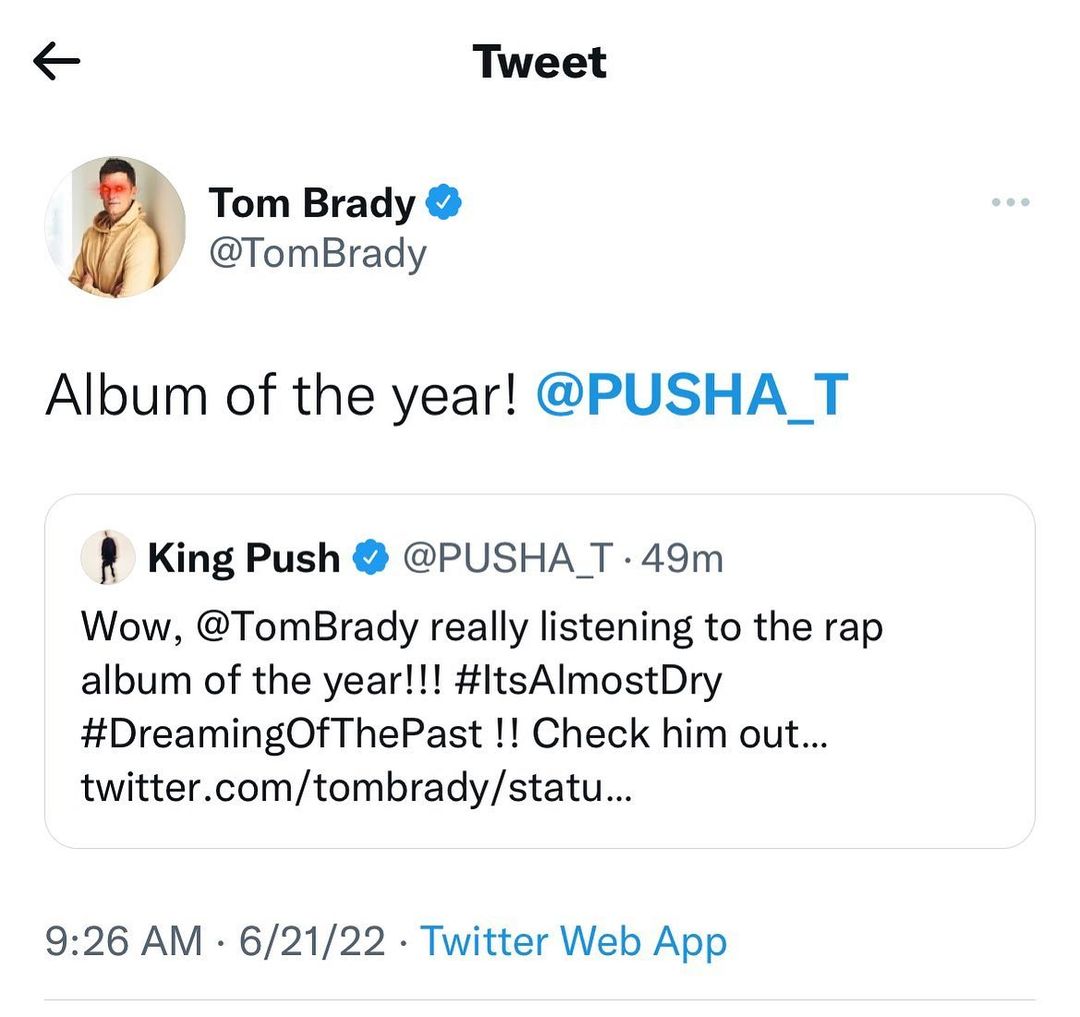The image size is (1080, 1017).
Task: Click the 49m timestamp on quoted tweet
Action: (x=683, y=559)
